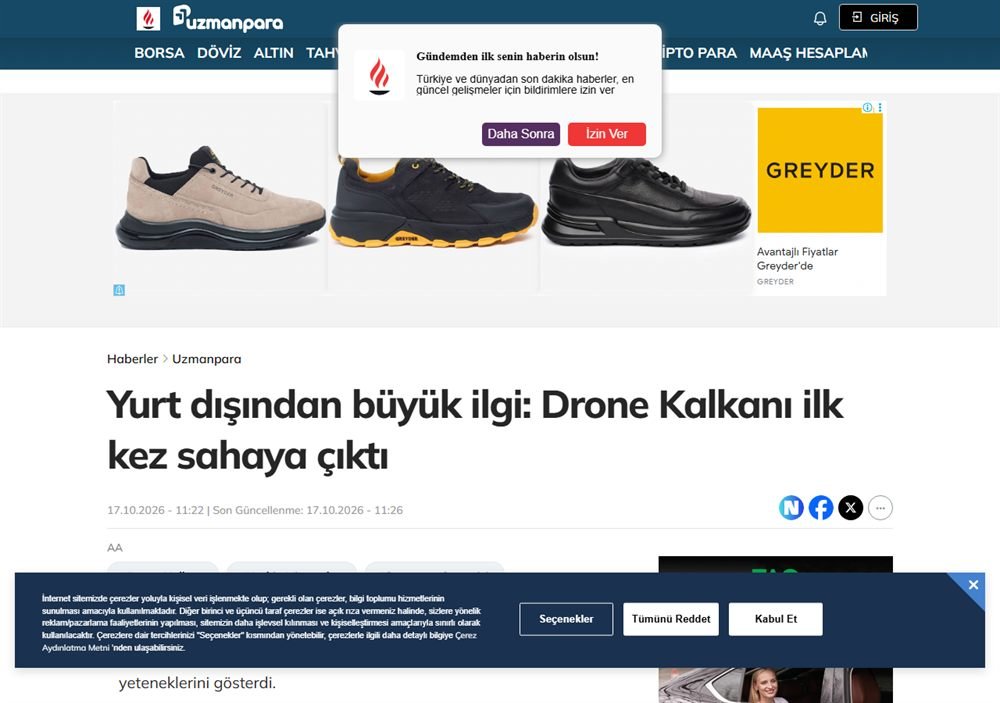The image size is (1000, 703).
Task: Open the DÖVİZ menu item
Action: [219, 53]
